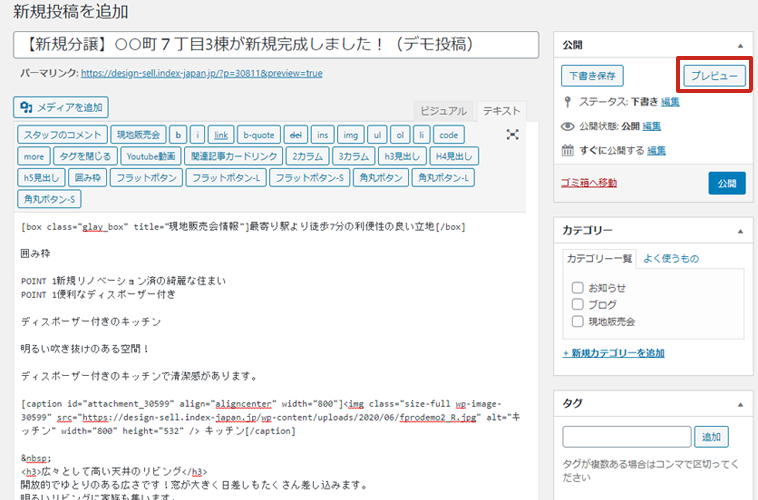Collapse the カテゴリー panel arrow
Image resolution: width=758 pixels, height=500 pixels.
tap(739, 231)
